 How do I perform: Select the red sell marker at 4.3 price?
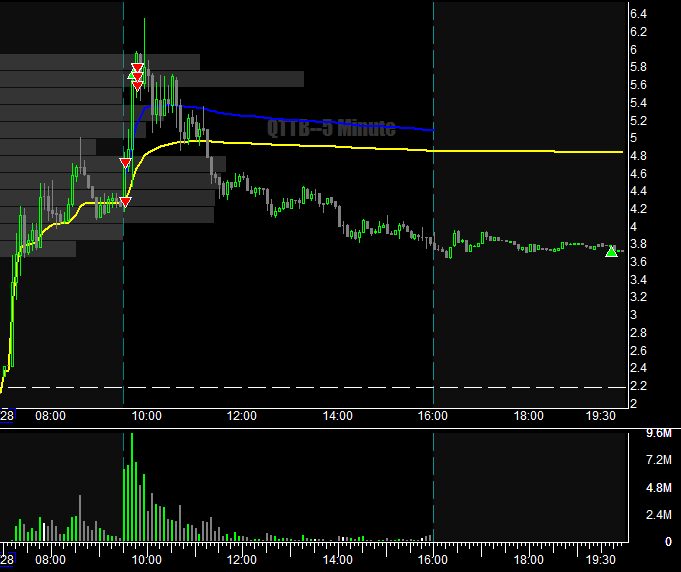125,202
